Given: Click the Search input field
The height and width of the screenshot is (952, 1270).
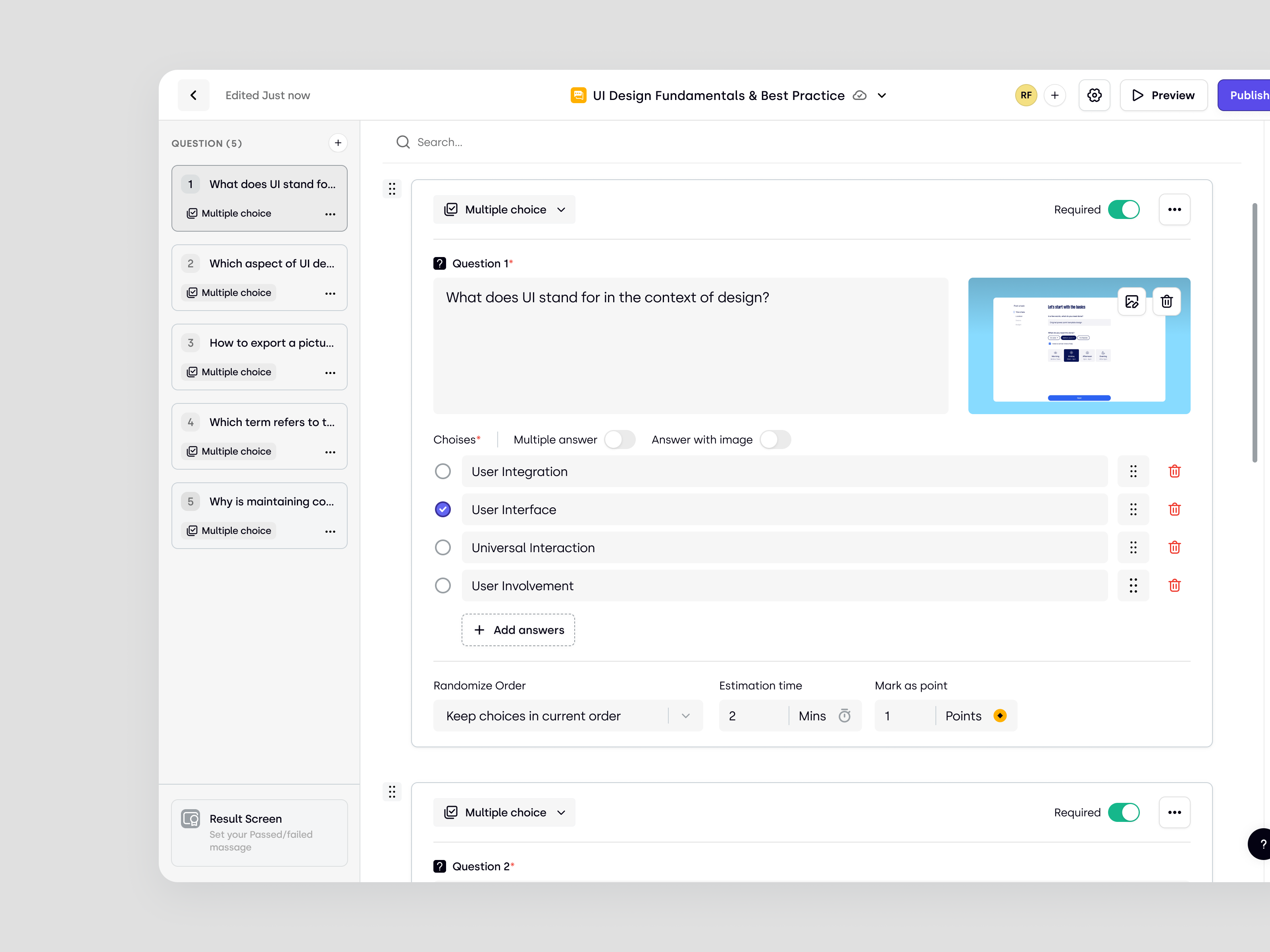Looking at the screenshot, I should (x=517, y=142).
